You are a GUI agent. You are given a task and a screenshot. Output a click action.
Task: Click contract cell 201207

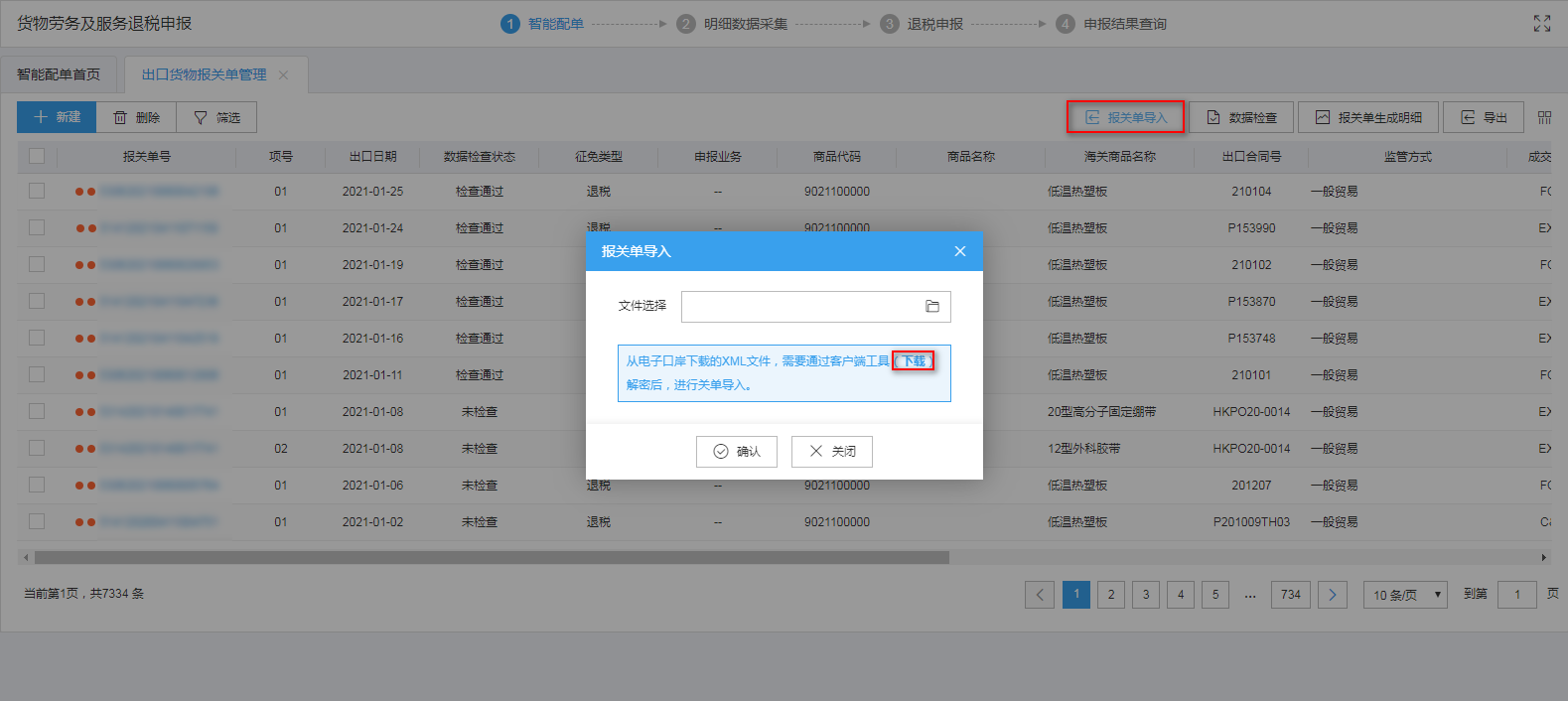[1251, 486]
